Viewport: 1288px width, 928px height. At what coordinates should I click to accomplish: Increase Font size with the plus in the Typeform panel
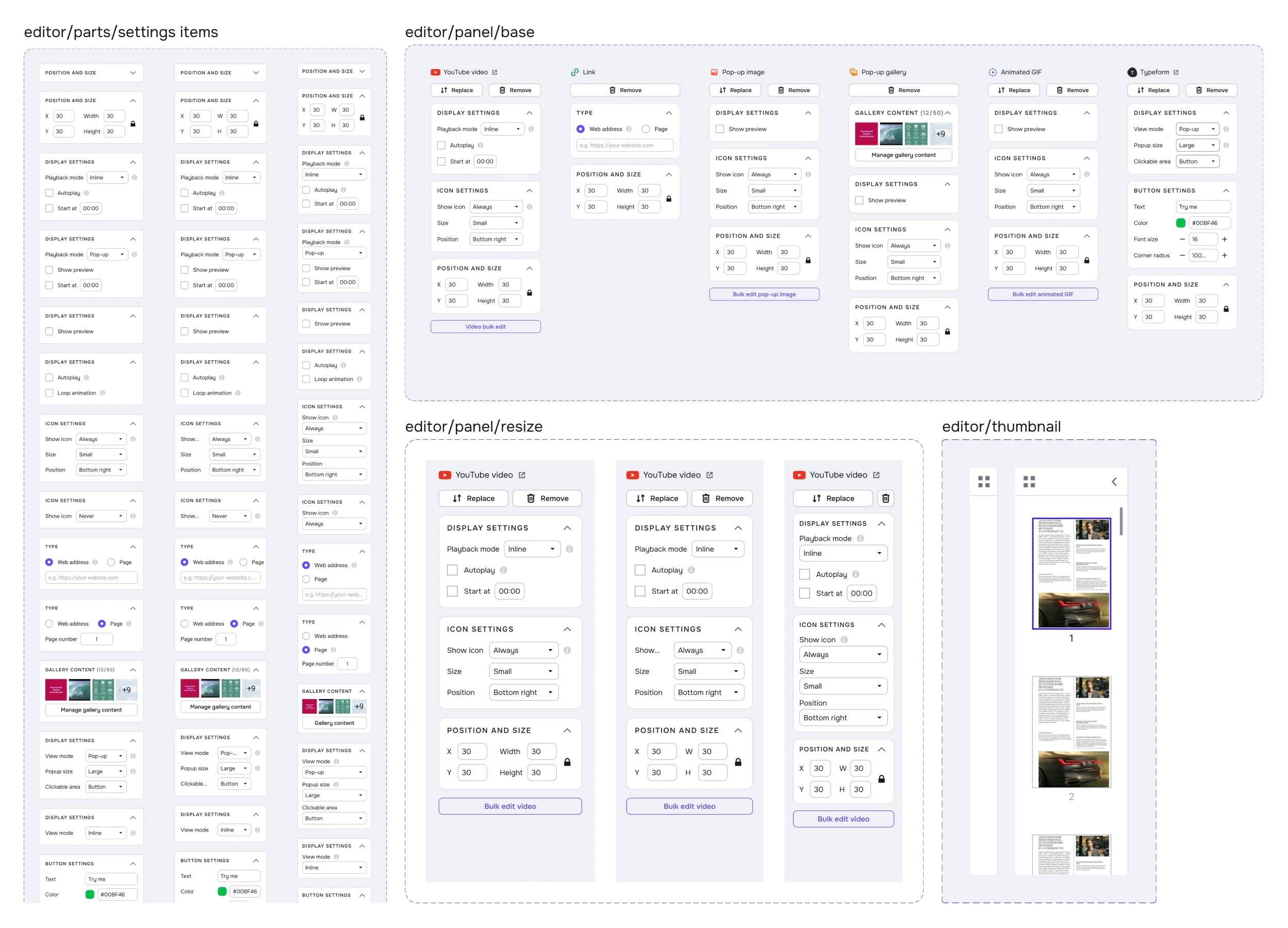pos(1225,239)
